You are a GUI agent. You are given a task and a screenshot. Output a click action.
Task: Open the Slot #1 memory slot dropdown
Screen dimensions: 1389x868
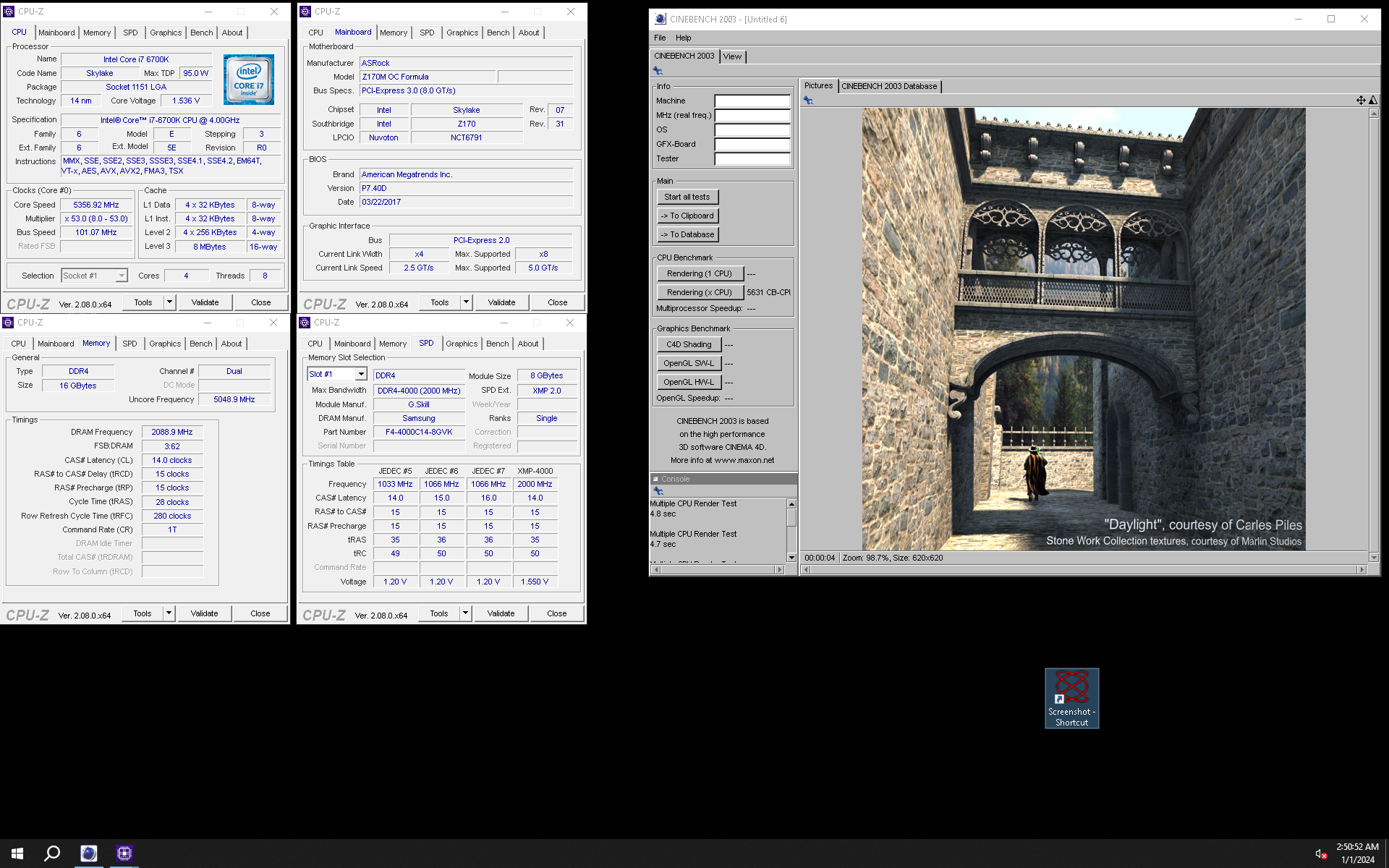click(x=360, y=374)
